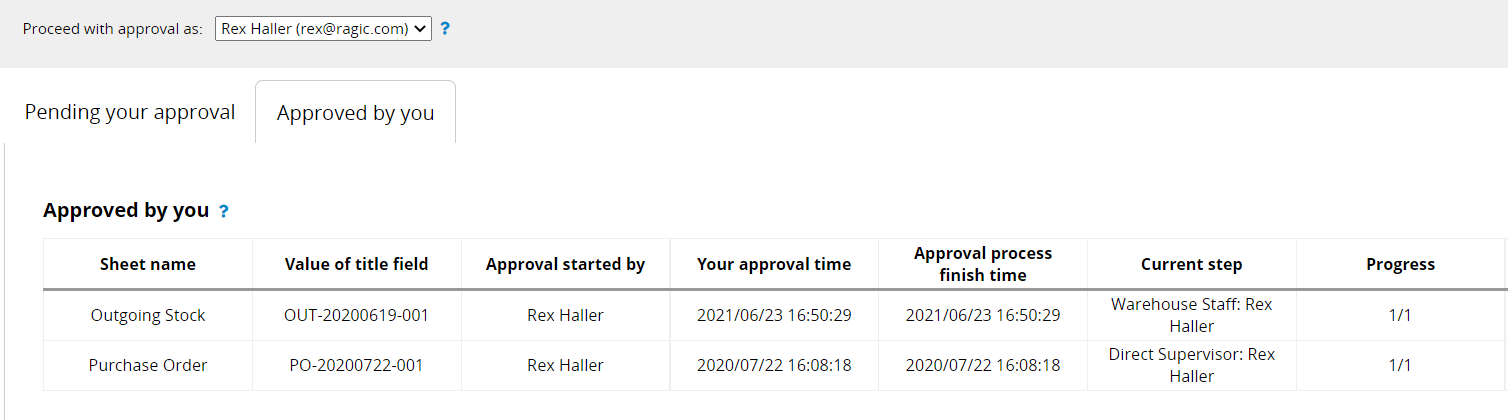Select the Approved by you tab
Viewport: 1508px width, 420px height.
(356, 113)
